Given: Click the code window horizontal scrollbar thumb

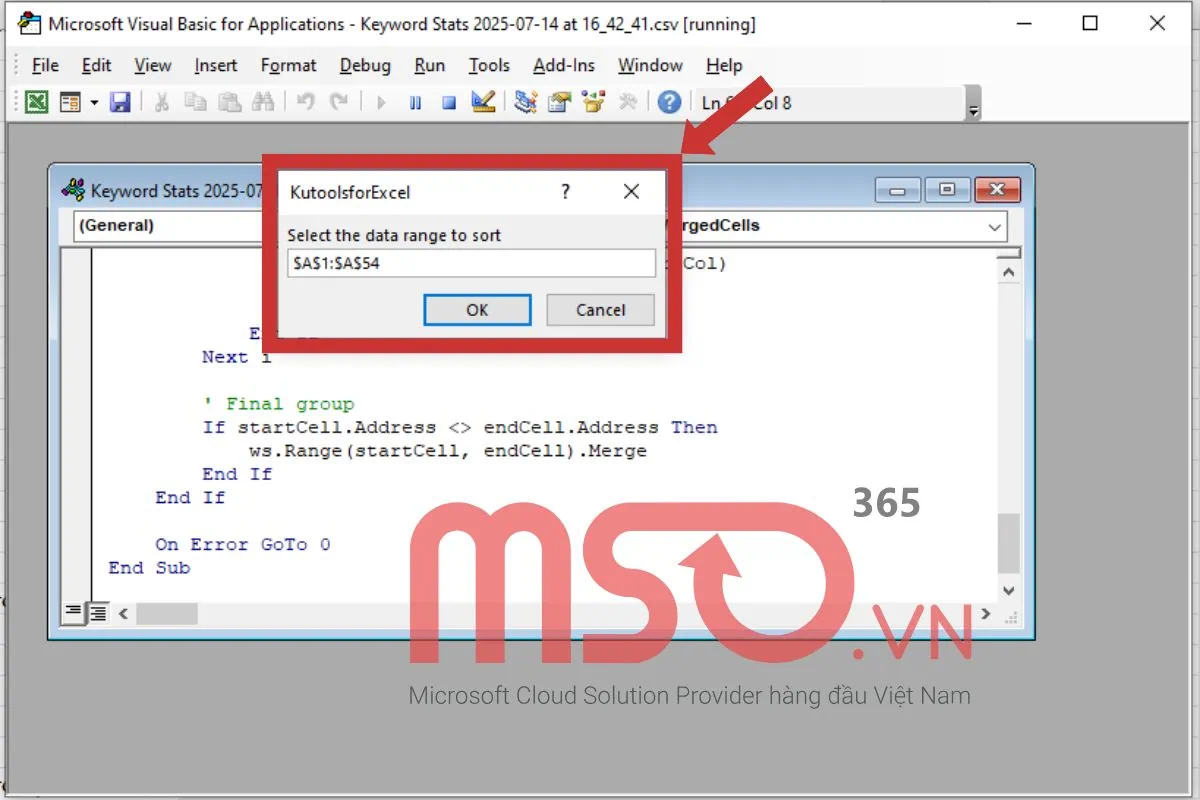Looking at the screenshot, I should (167, 613).
